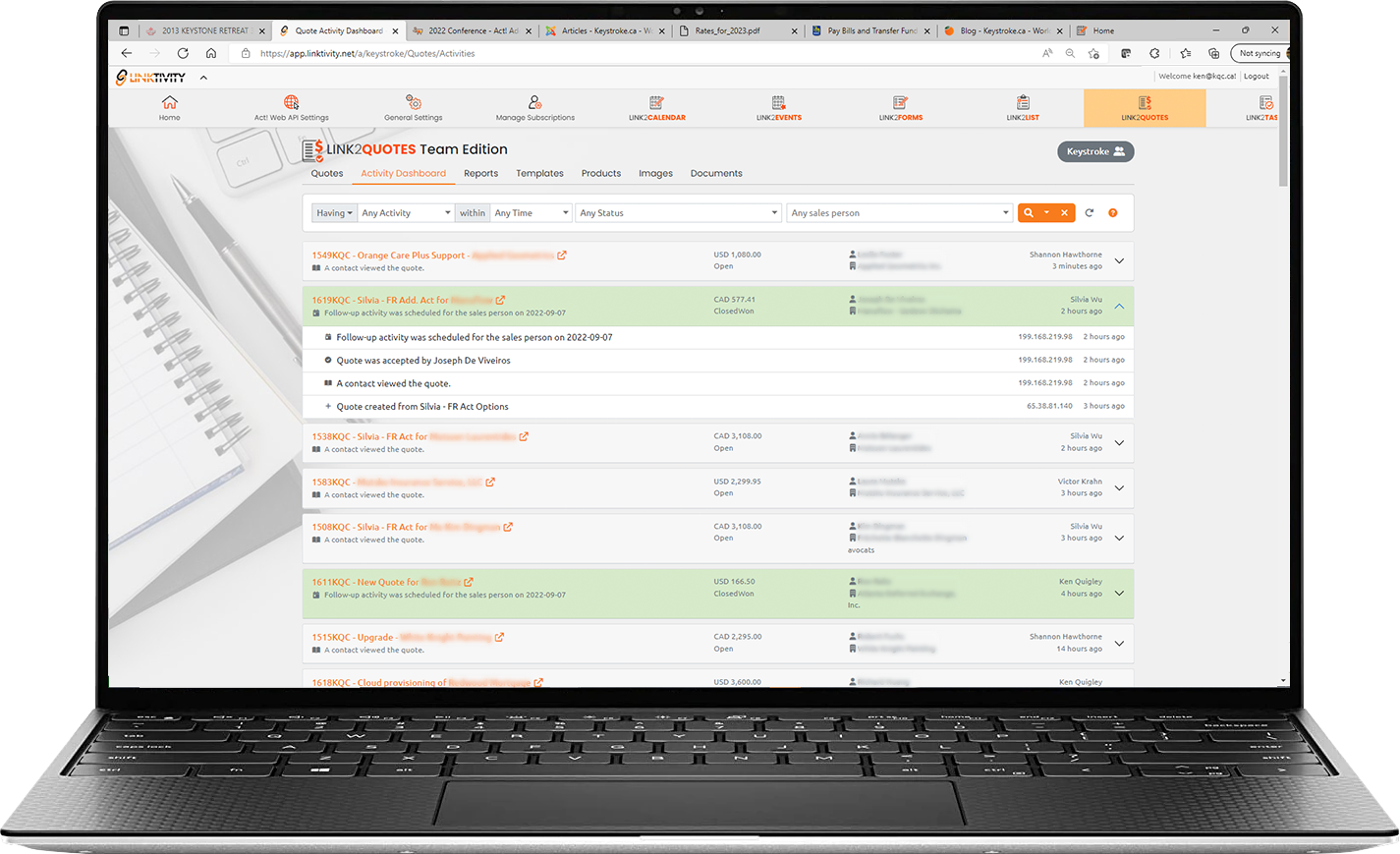Open the Products tab
The height and width of the screenshot is (854, 1400).
point(601,173)
